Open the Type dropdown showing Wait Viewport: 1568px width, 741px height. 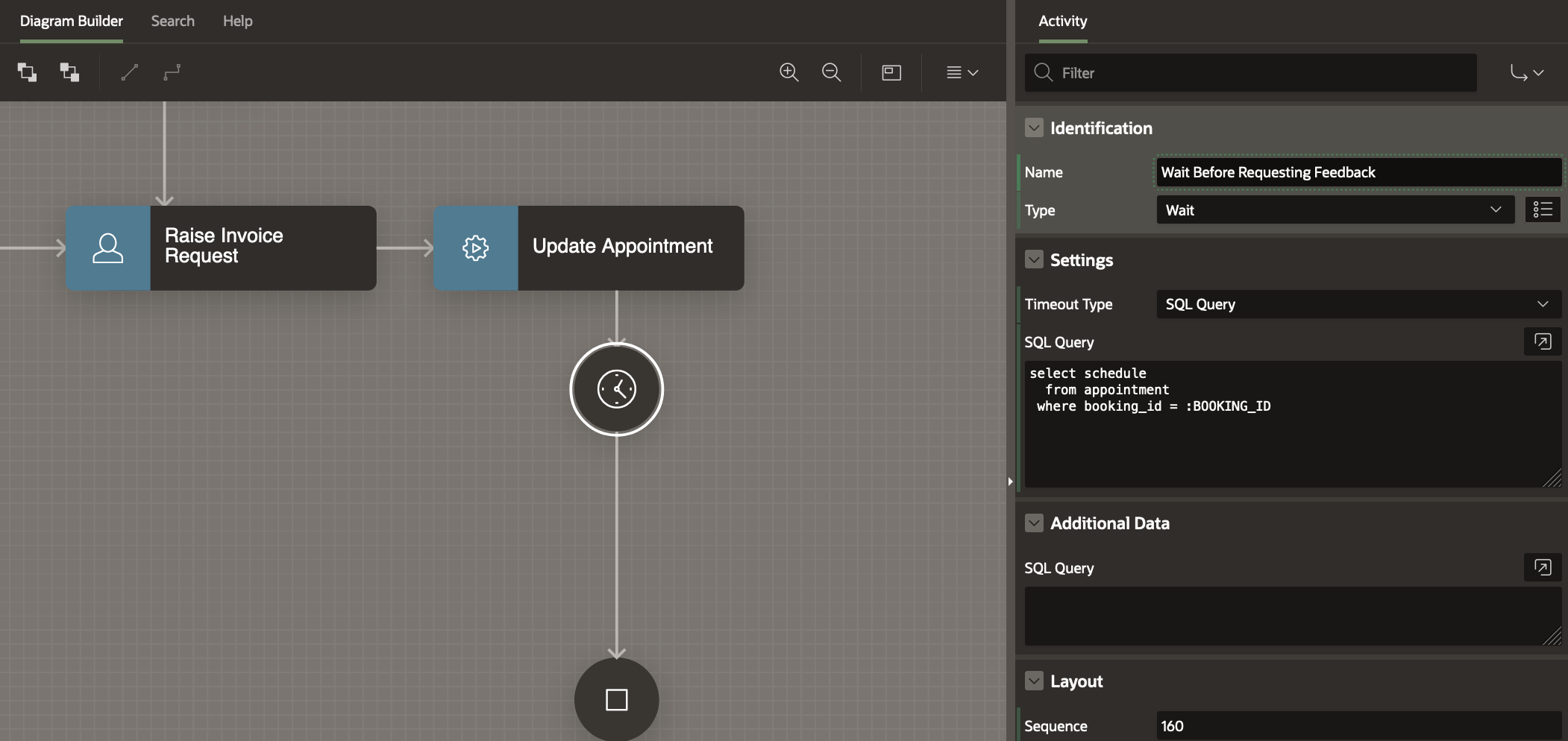point(1335,210)
